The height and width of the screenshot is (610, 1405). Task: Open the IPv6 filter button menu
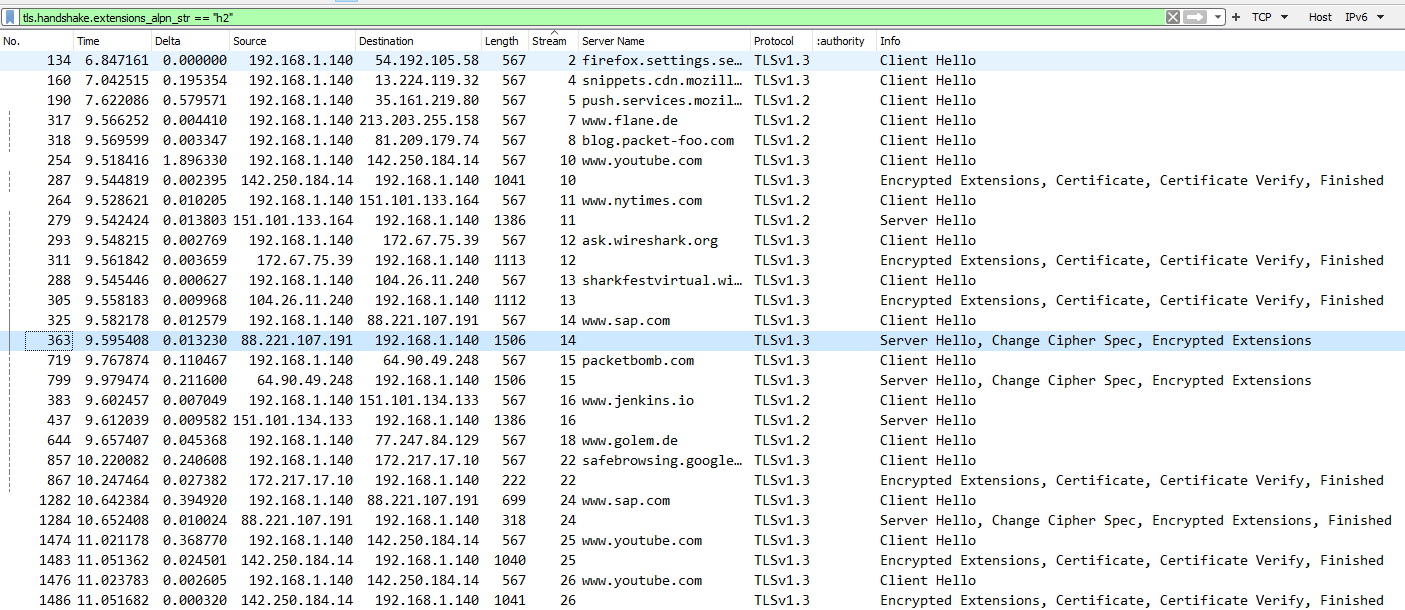point(1364,17)
